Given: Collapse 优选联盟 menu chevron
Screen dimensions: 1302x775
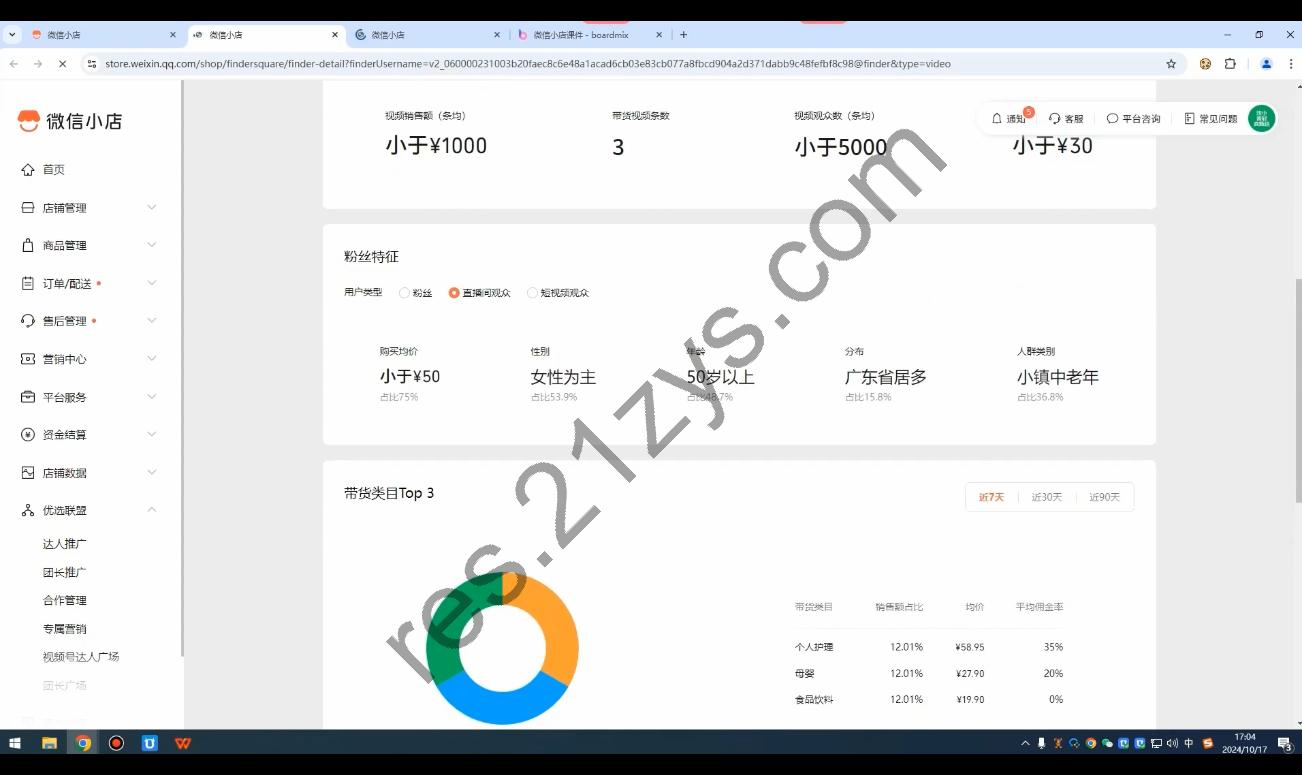Looking at the screenshot, I should pos(152,509).
